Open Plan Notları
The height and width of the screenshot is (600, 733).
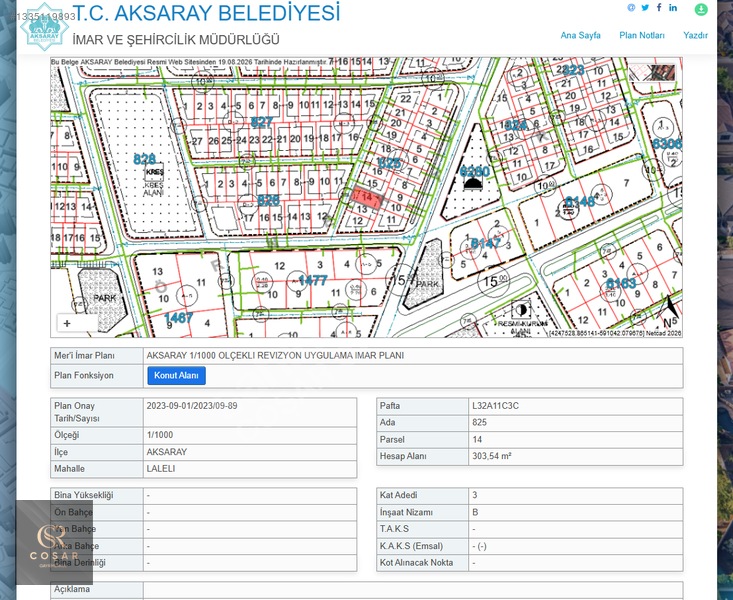click(641, 35)
